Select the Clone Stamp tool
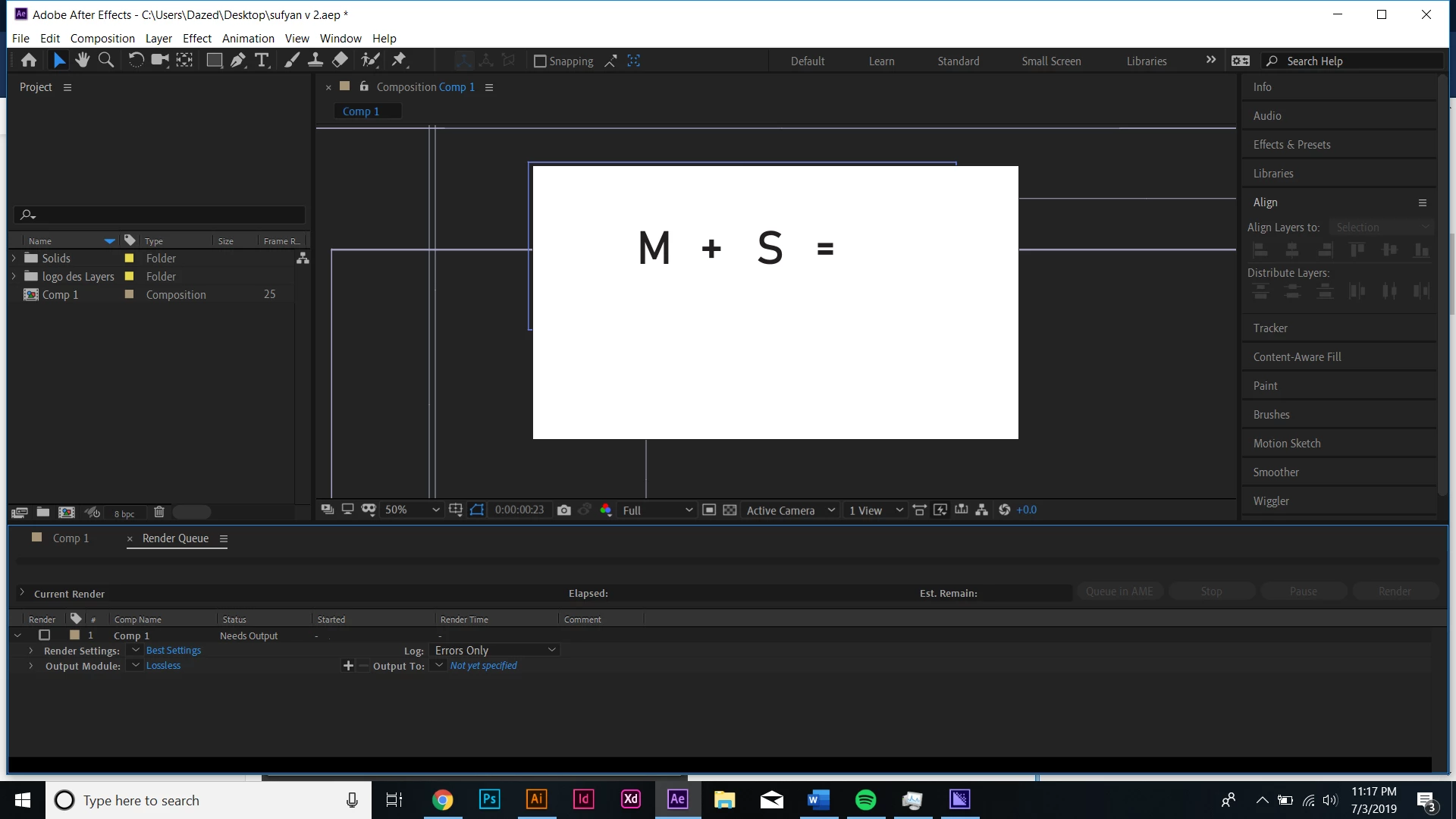Viewport: 1456px width, 819px height. point(315,61)
